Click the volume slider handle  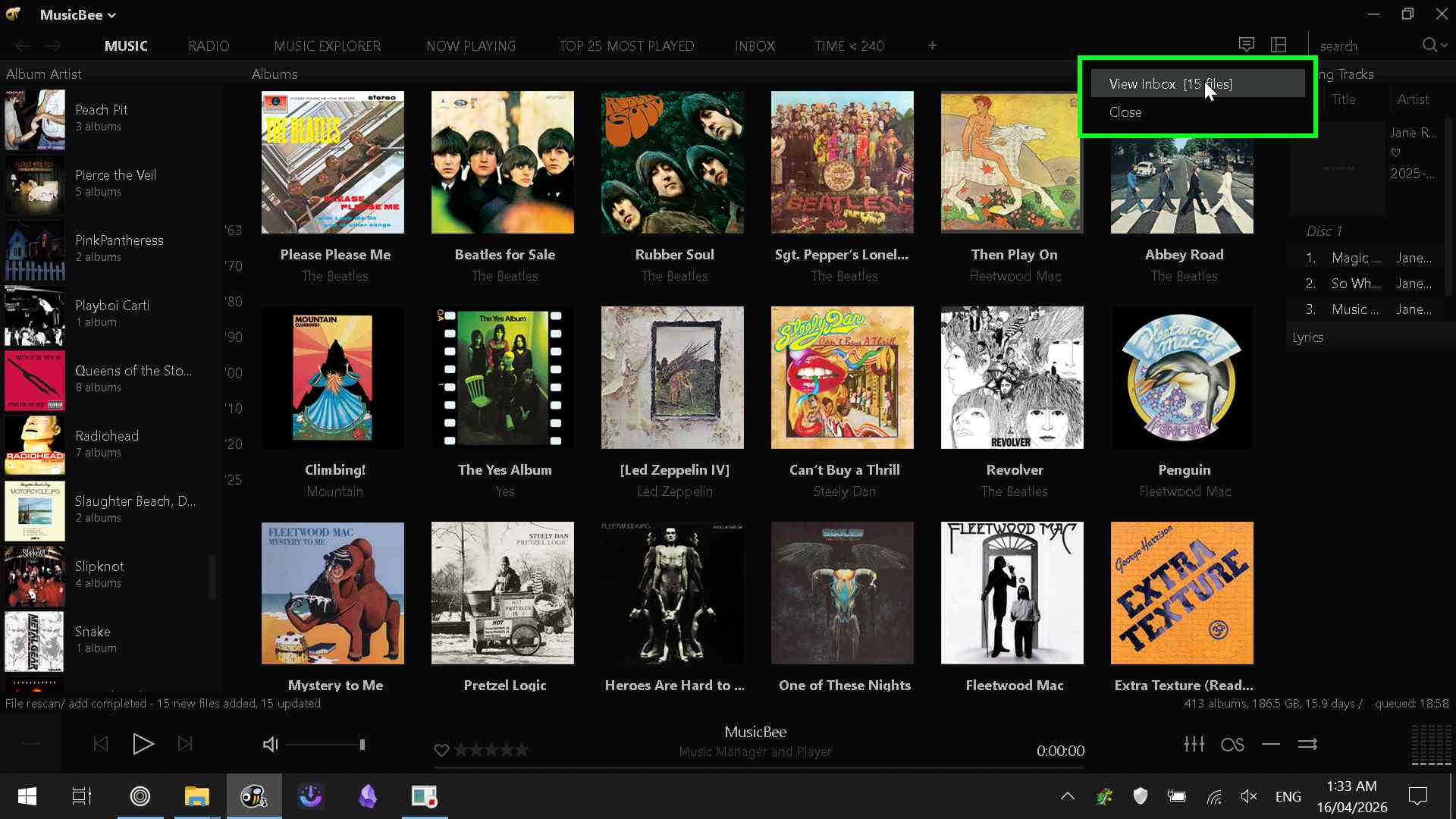362,745
